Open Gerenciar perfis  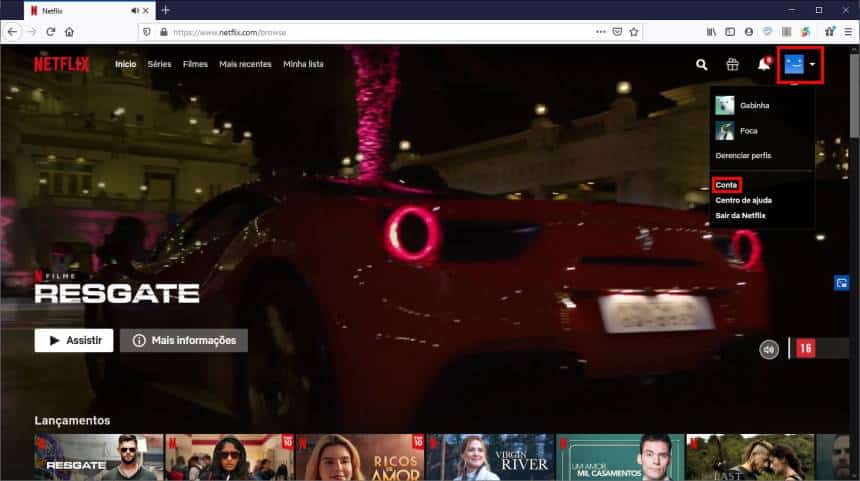pos(743,156)
